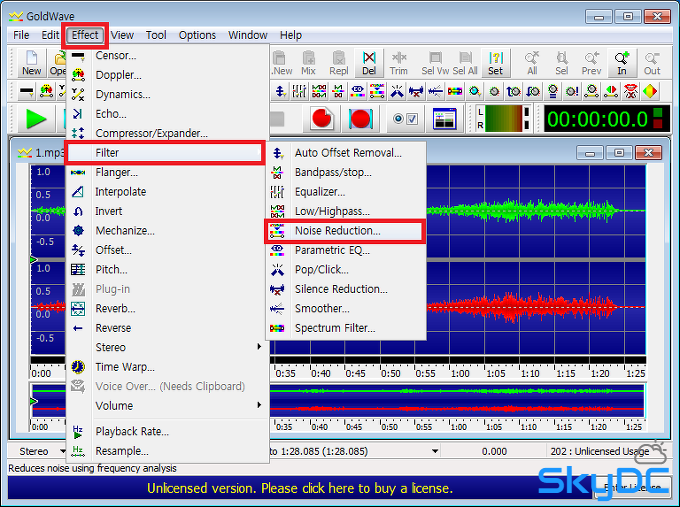Open Reverb effect

tap(167, 309)
